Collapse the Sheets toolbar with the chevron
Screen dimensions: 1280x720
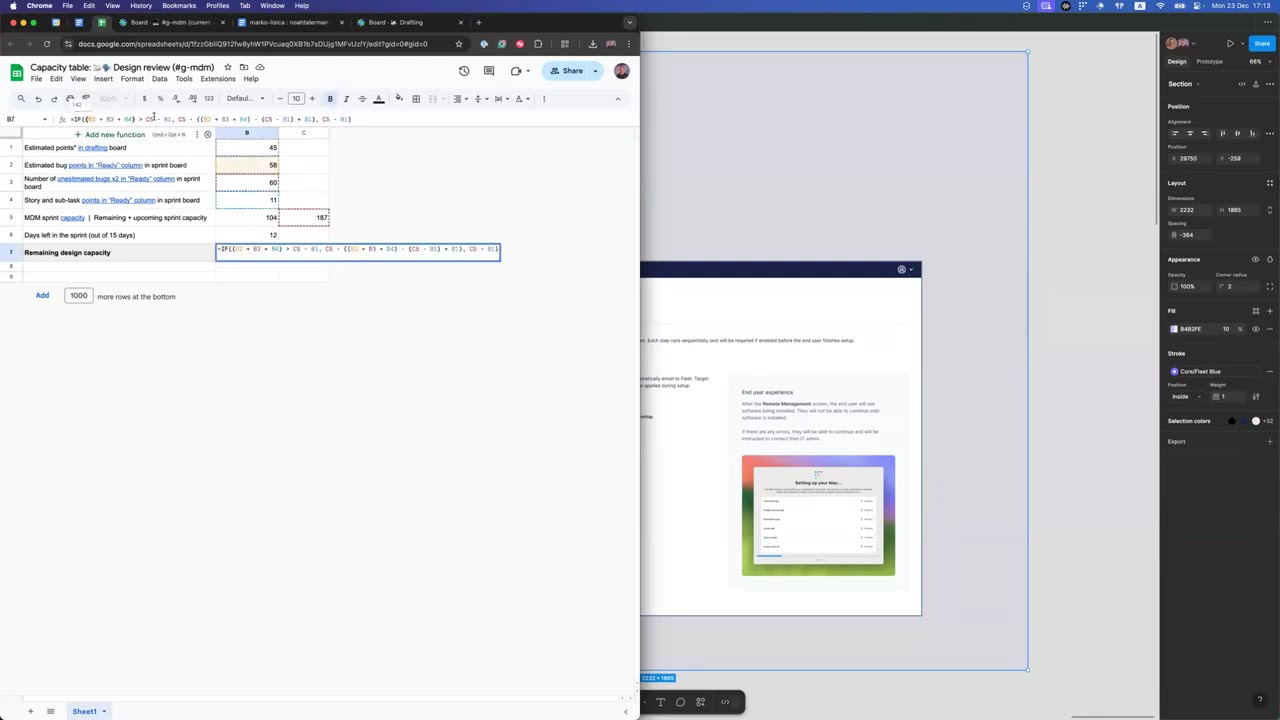tap(617, 99)
